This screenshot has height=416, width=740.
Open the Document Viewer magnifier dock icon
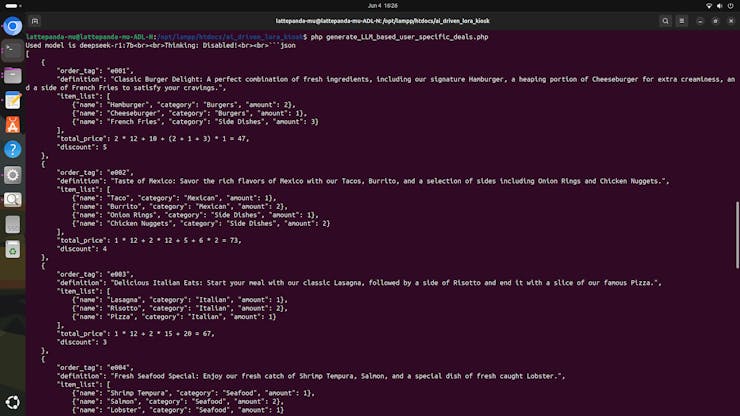[13, 200]
